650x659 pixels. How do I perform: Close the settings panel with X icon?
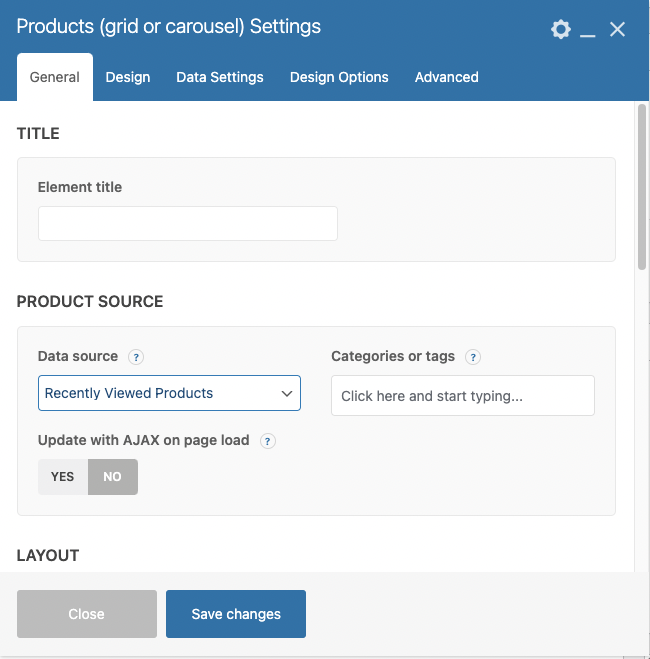[x=617, y=30]
